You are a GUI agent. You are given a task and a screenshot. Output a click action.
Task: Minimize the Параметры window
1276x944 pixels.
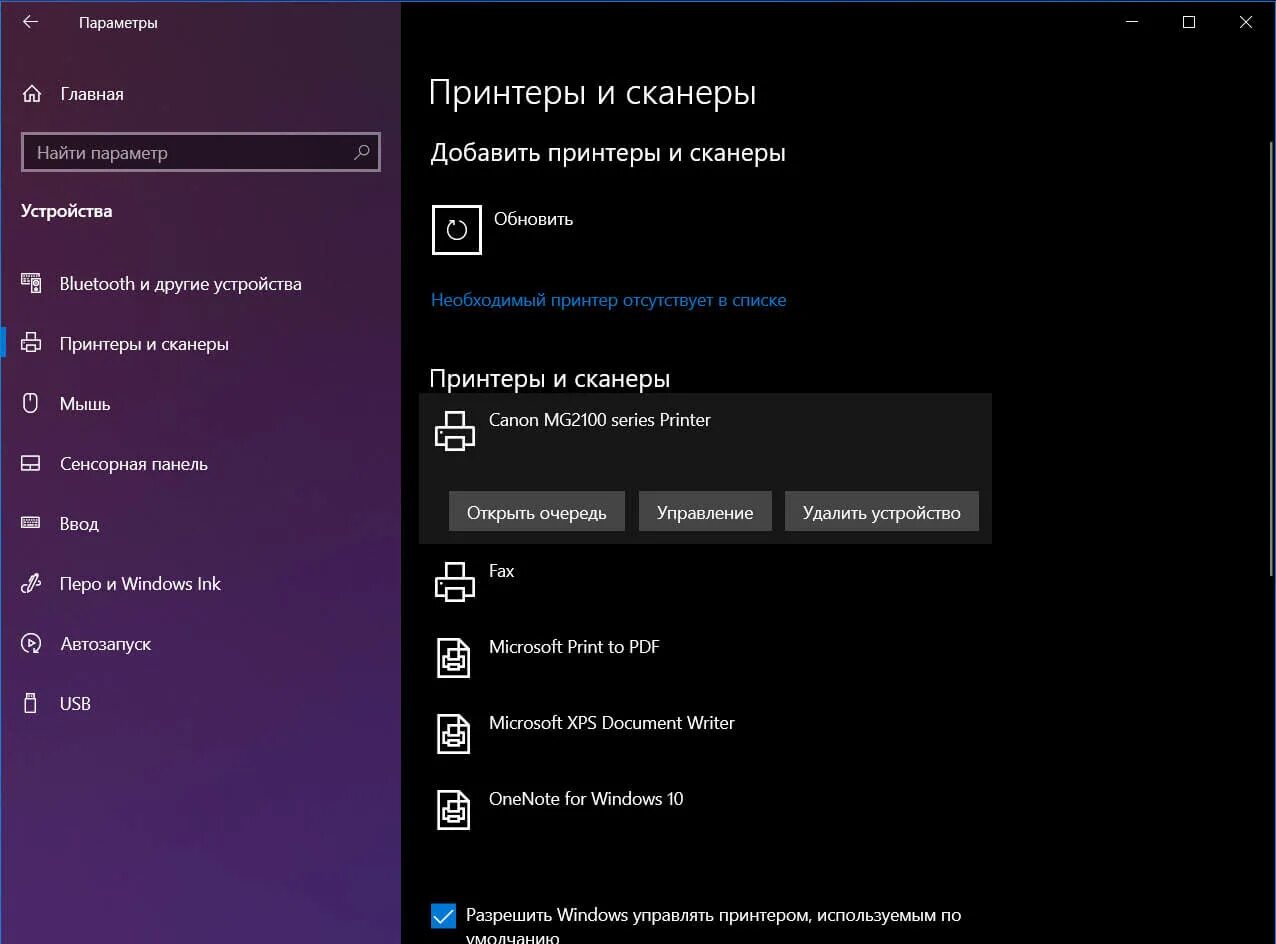tap(1132, 22)
